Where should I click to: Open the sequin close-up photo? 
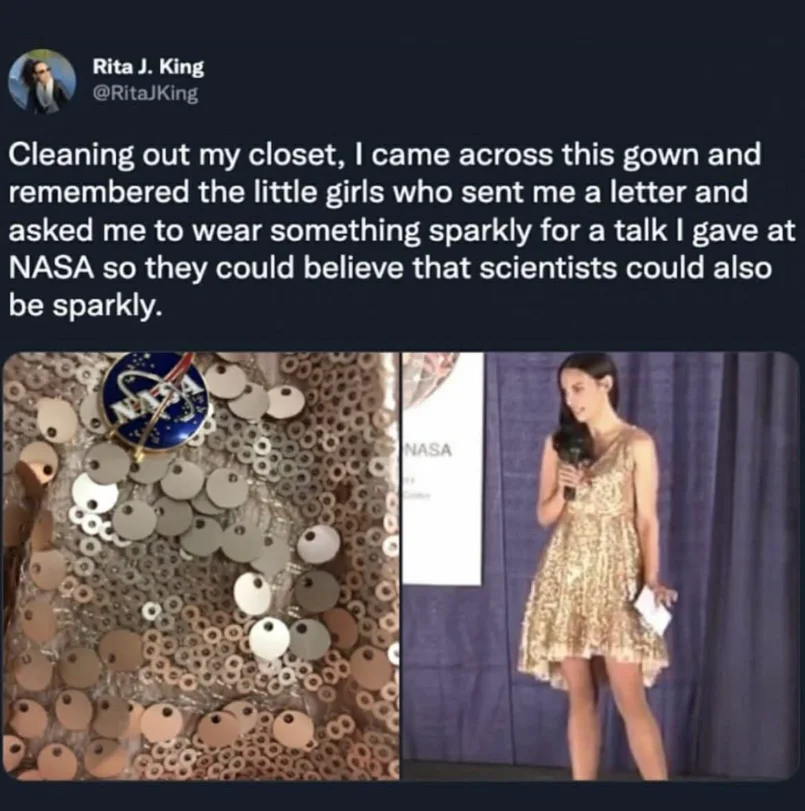[x=201, y=566]
